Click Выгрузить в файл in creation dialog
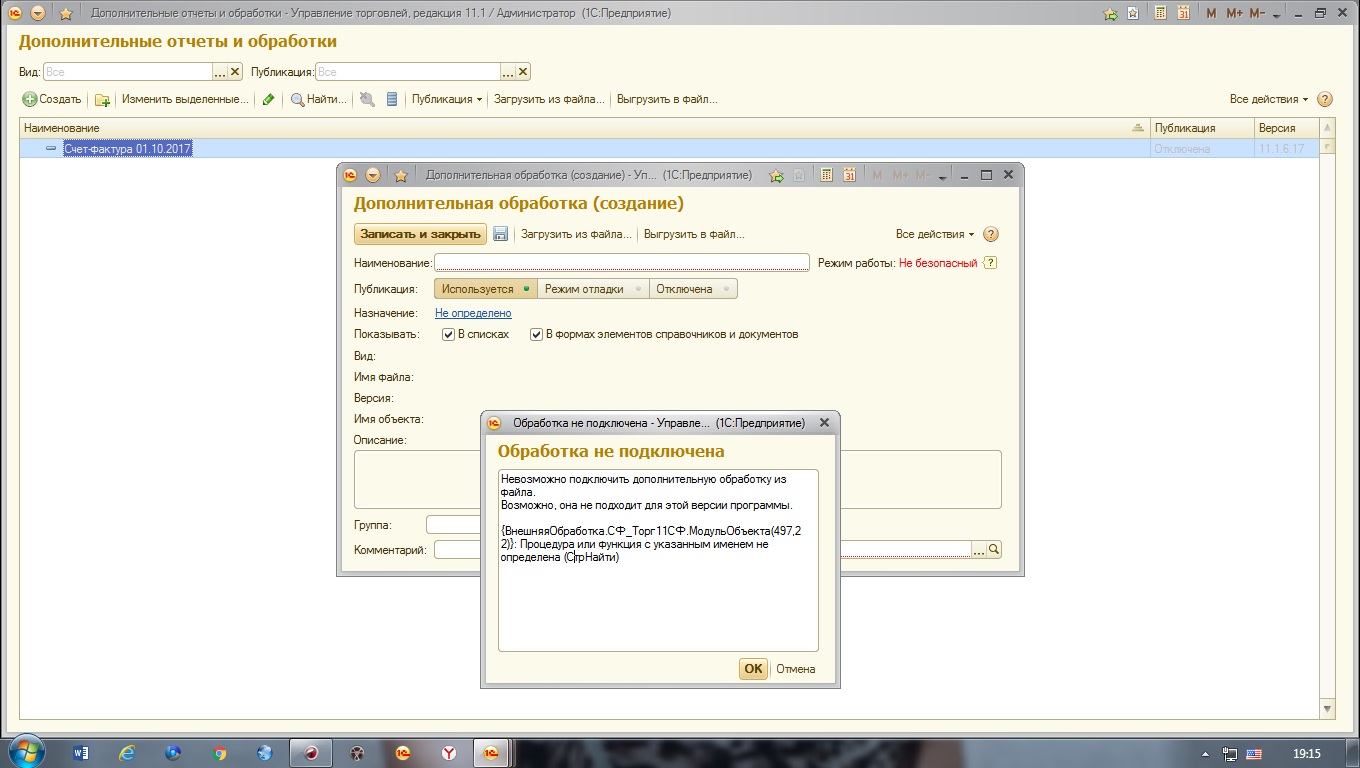This screenshot has width=1360, height=768. [x=694, y=234]
